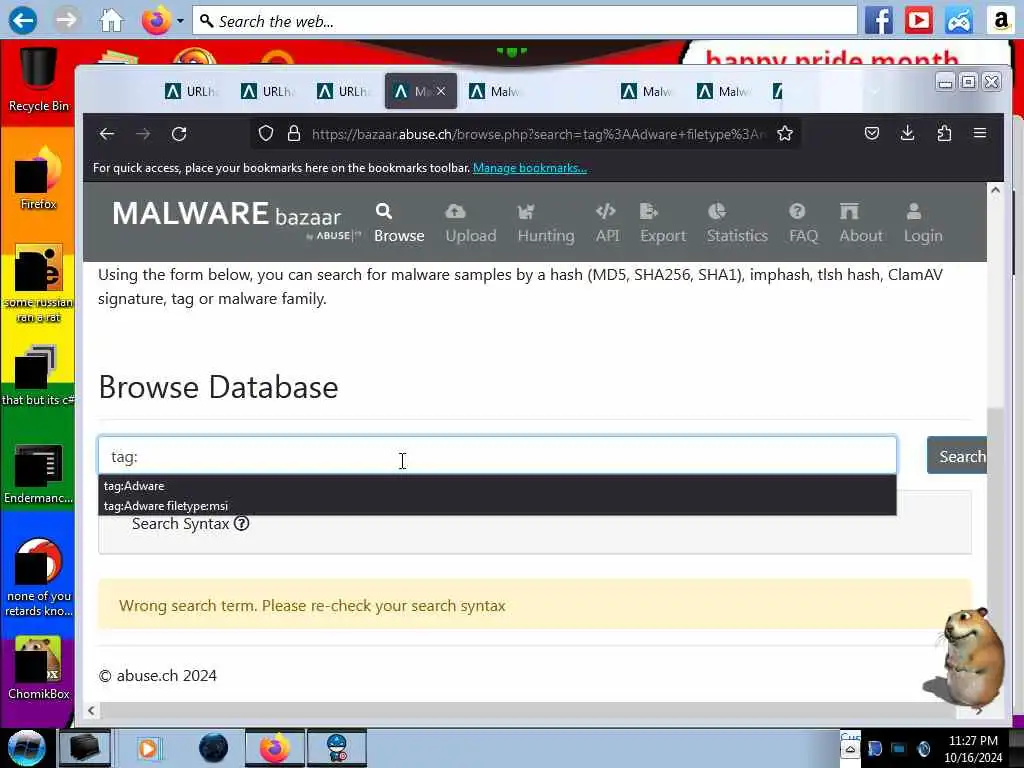This screenshot has width=1024, height=768.
Task: Click the Browse Database search field containing 'tag:'
Action: coord(497,456)
